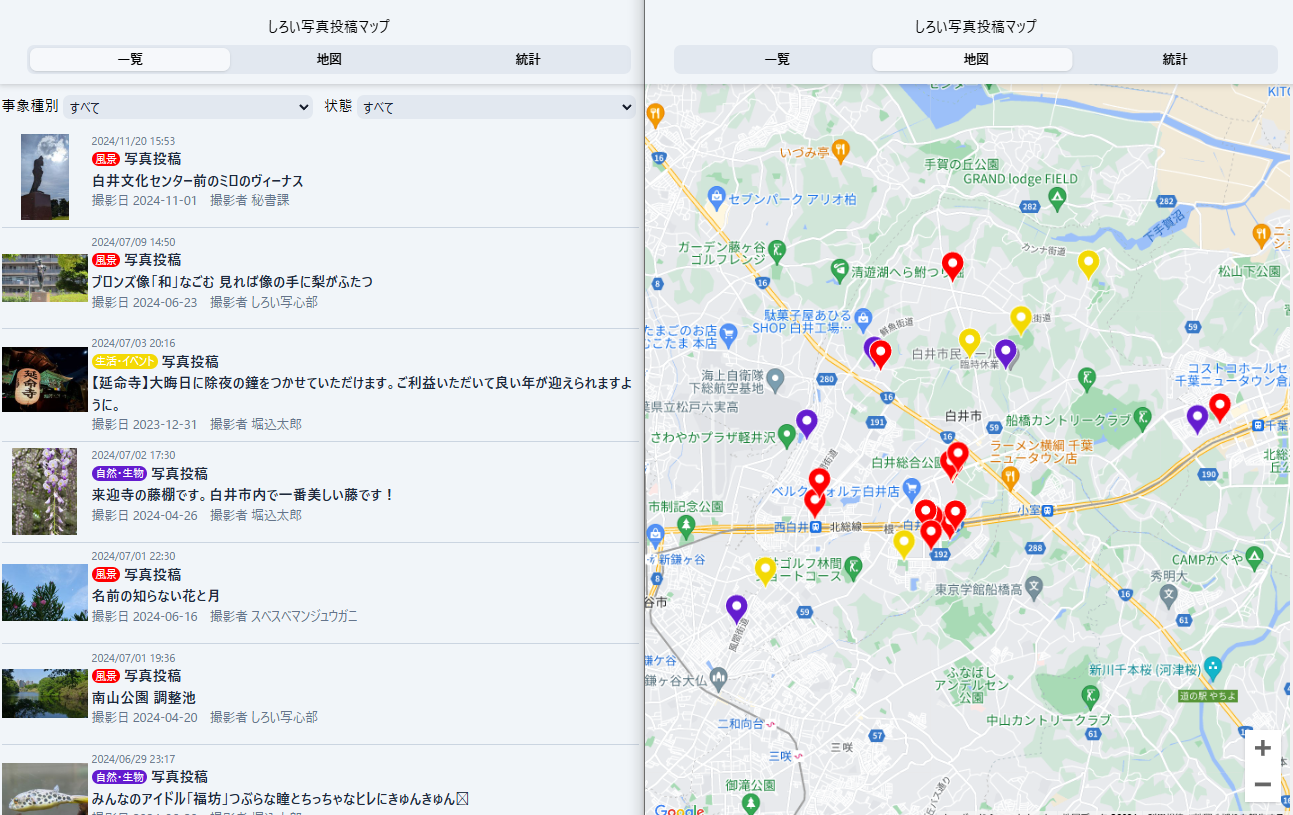1293x815 pixels.
Task: Click red pin near 清遊湖へら鮒つり
Action: pos(952,265)
